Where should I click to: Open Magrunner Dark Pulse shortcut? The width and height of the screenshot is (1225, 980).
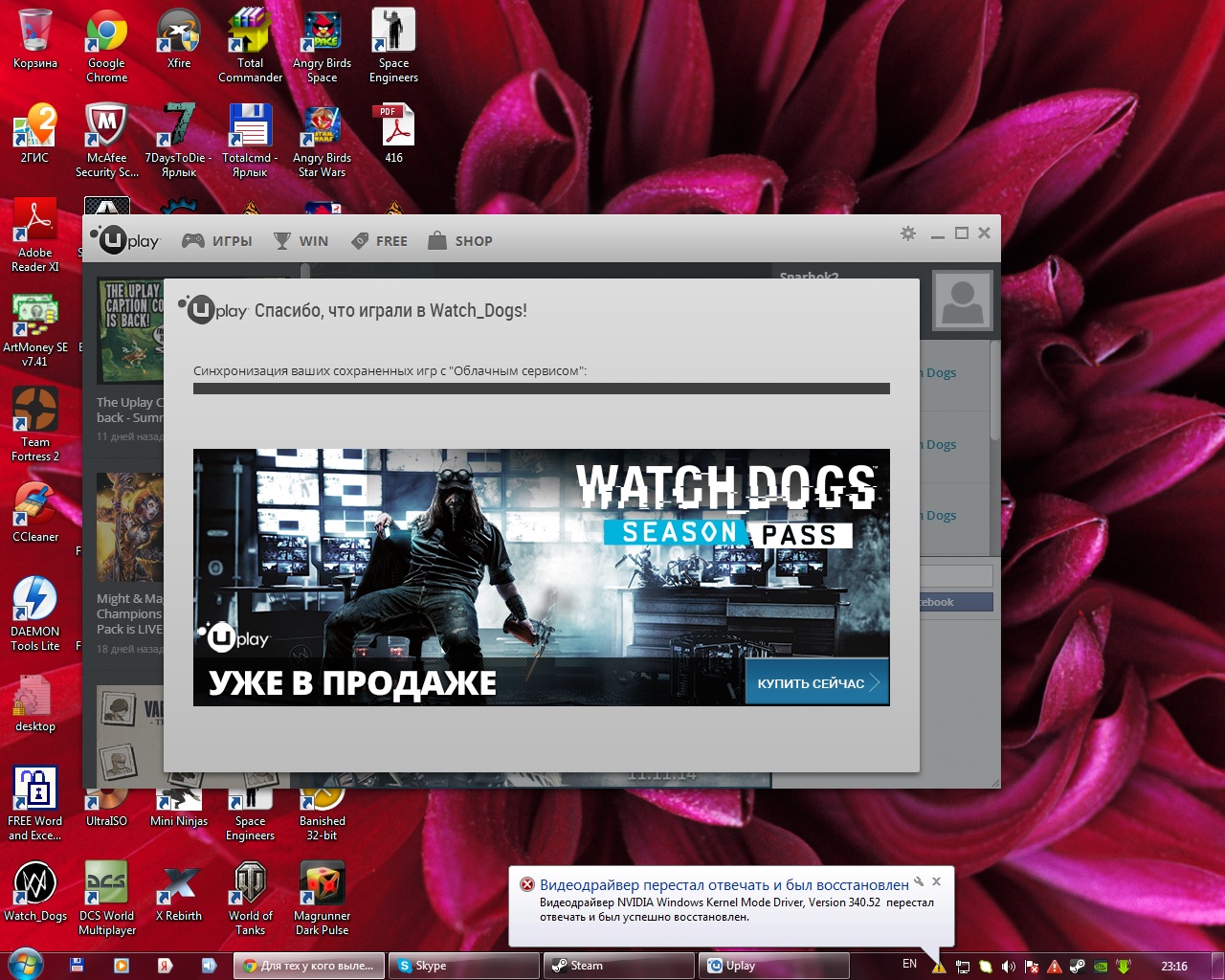pos(323,898)
